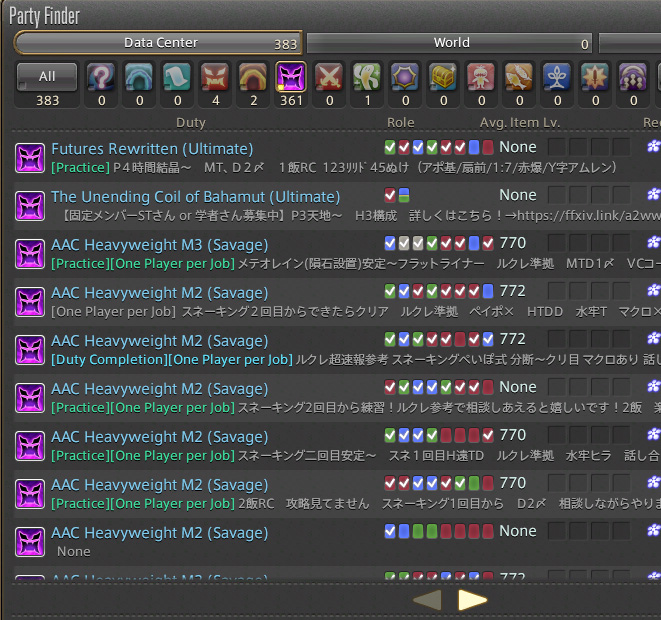Image resolution: width=661 pixels, height=620 pixels.
Task: Select the Guildhests scroll category icon
Action: point(177,77)
